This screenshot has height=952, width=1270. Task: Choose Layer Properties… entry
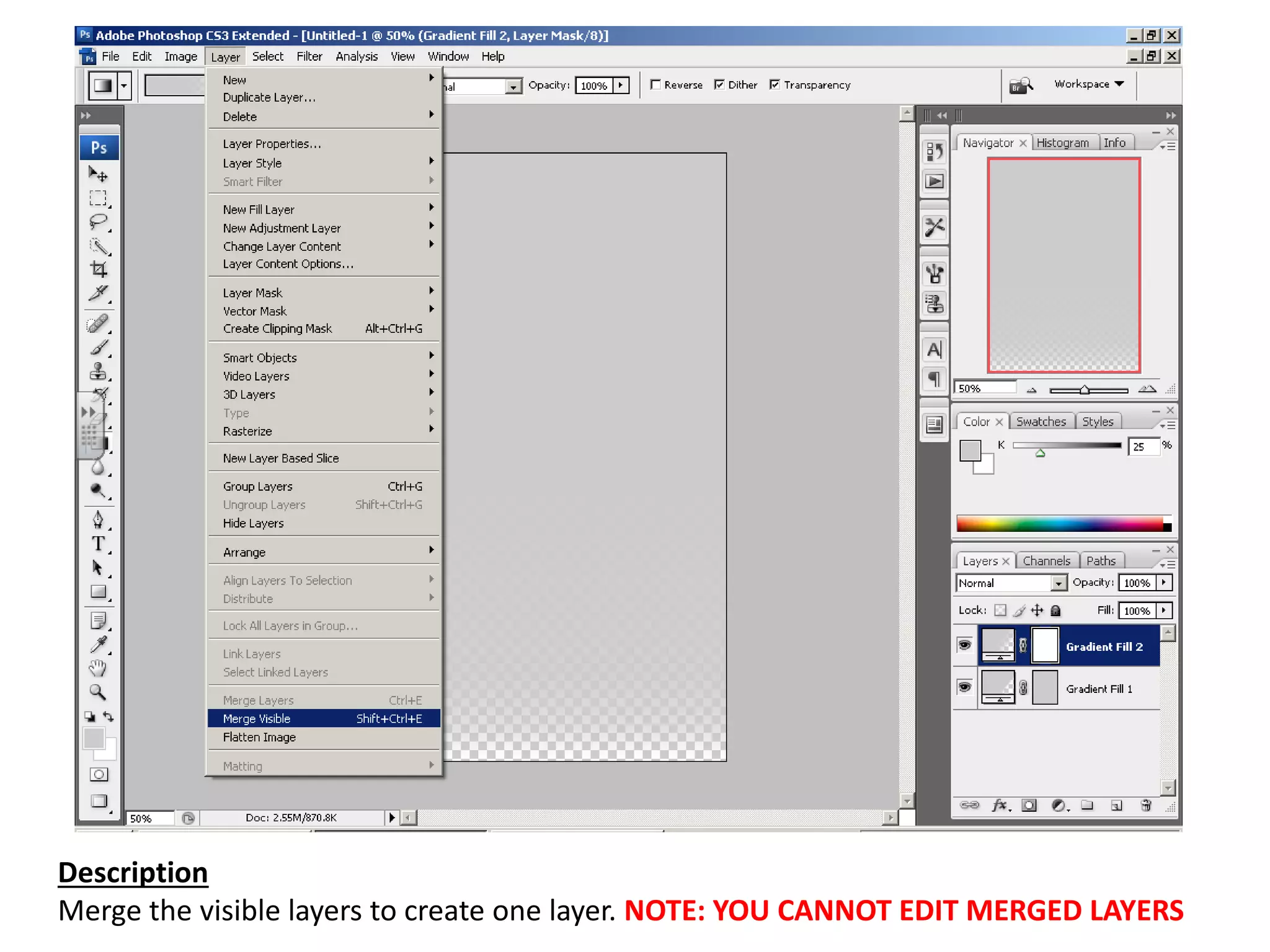tap(324, 144)
